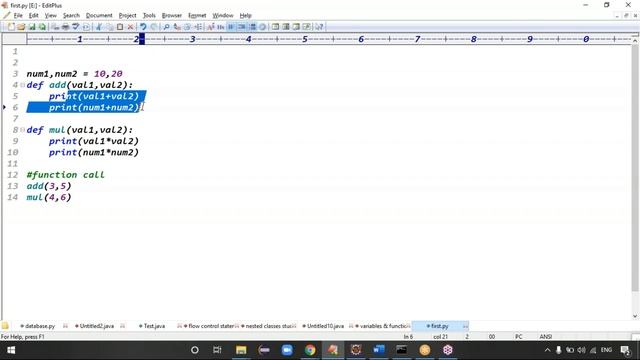The image size is (640, 360).
Task: Copy selection using toolbar icon
Action: 109,27
